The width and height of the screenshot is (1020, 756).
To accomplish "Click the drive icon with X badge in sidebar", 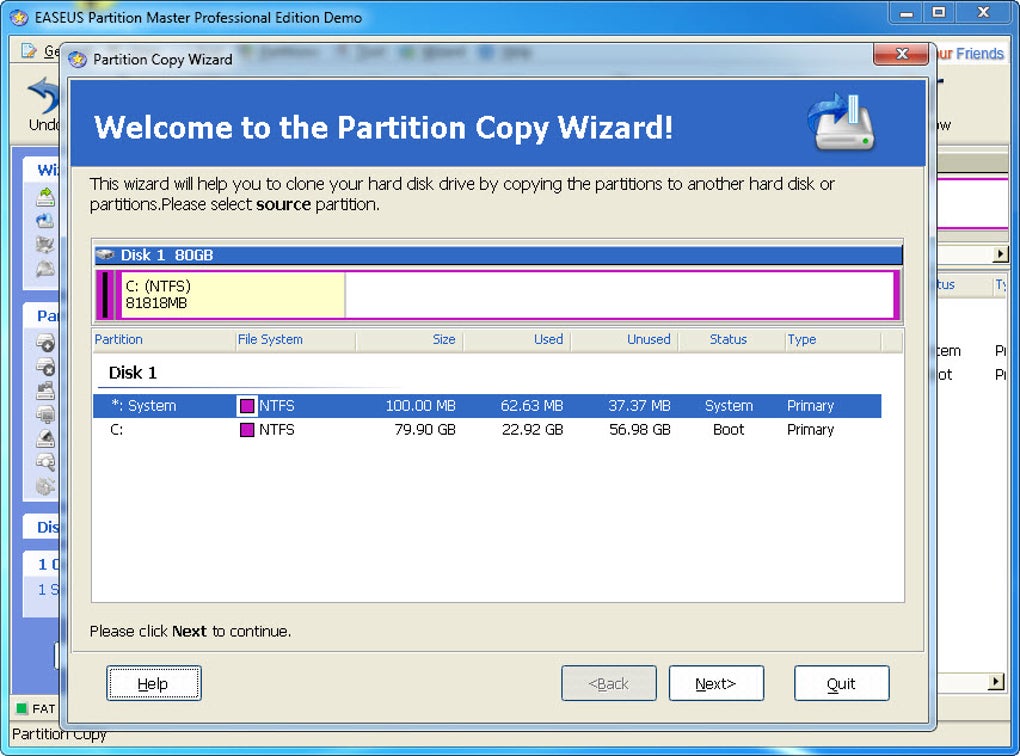I will coord(46,366).
